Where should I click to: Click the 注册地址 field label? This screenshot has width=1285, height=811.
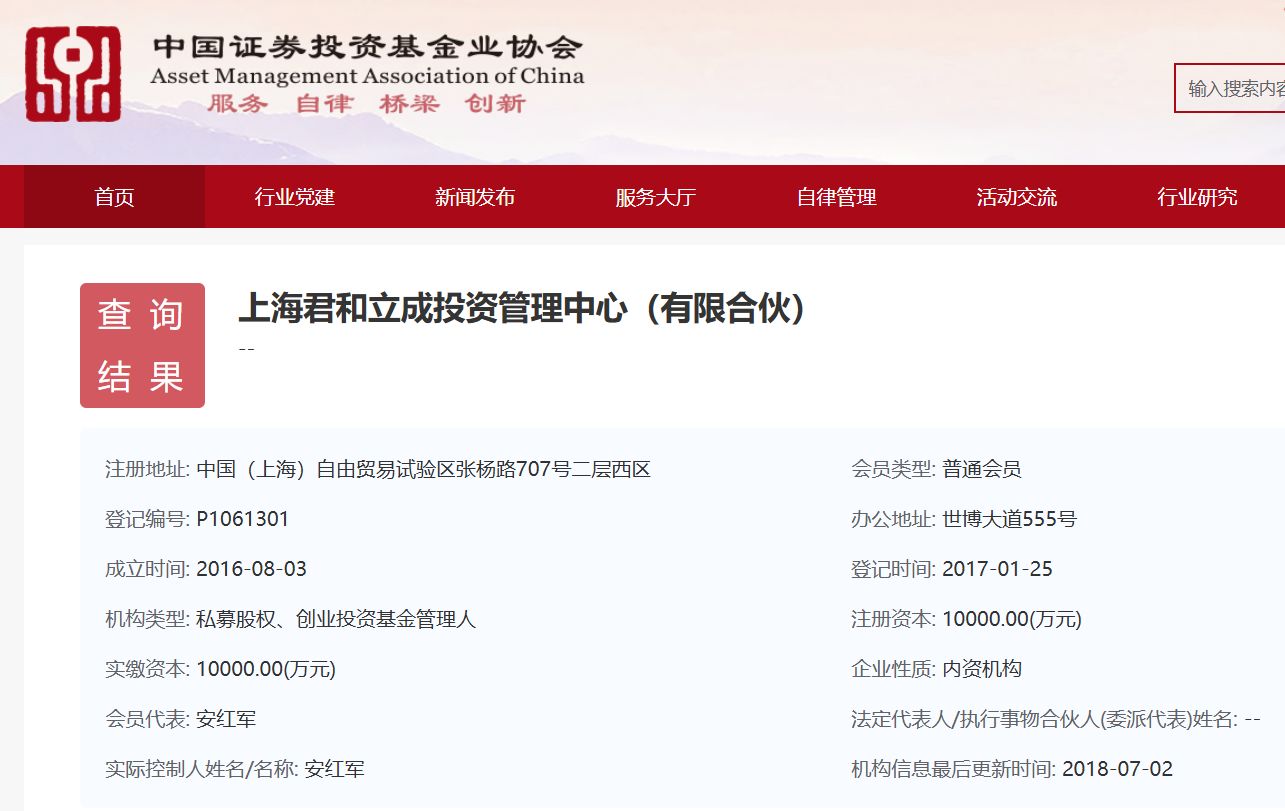pos(147,469)
